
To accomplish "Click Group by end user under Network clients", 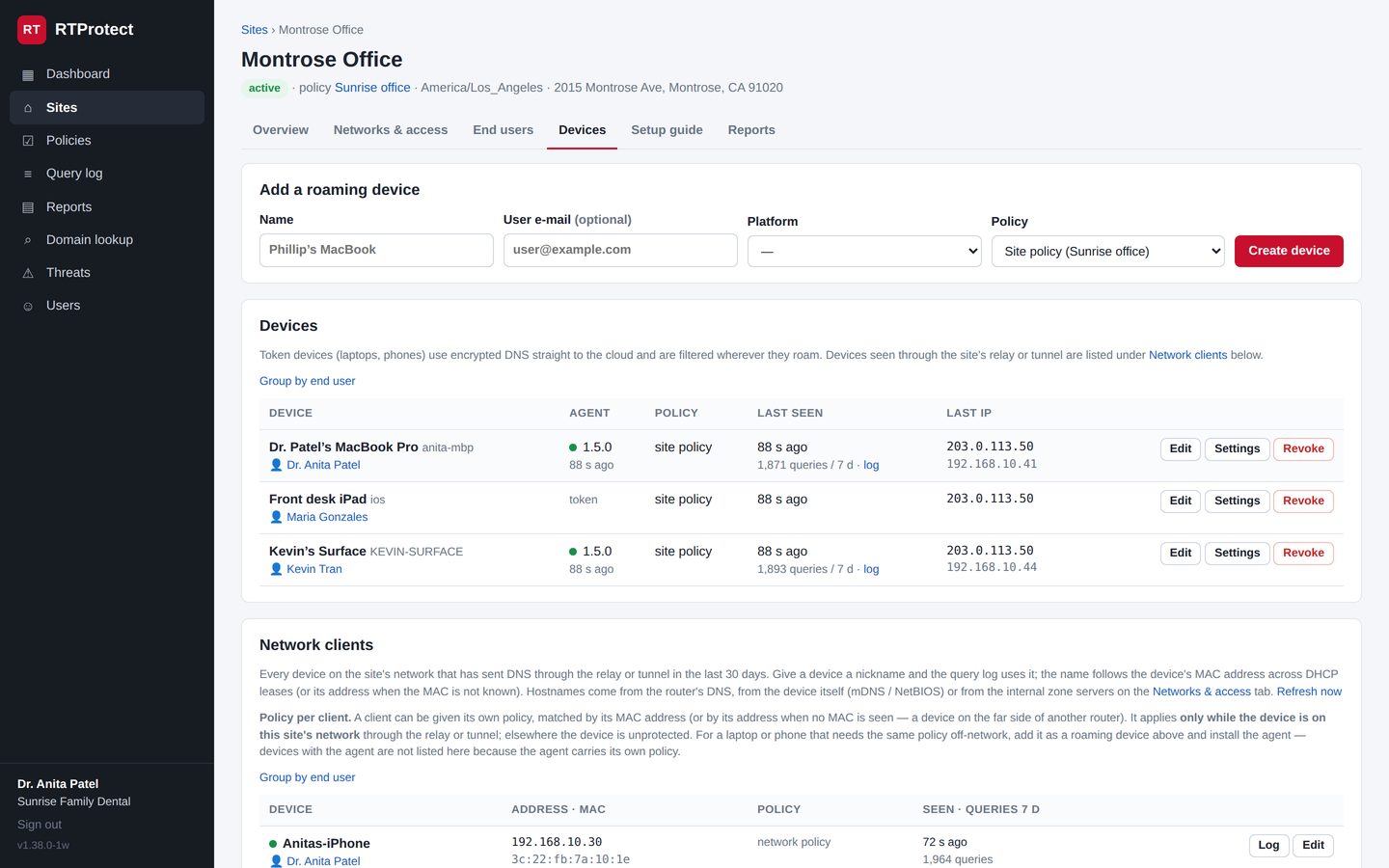I will click(307, 777).
